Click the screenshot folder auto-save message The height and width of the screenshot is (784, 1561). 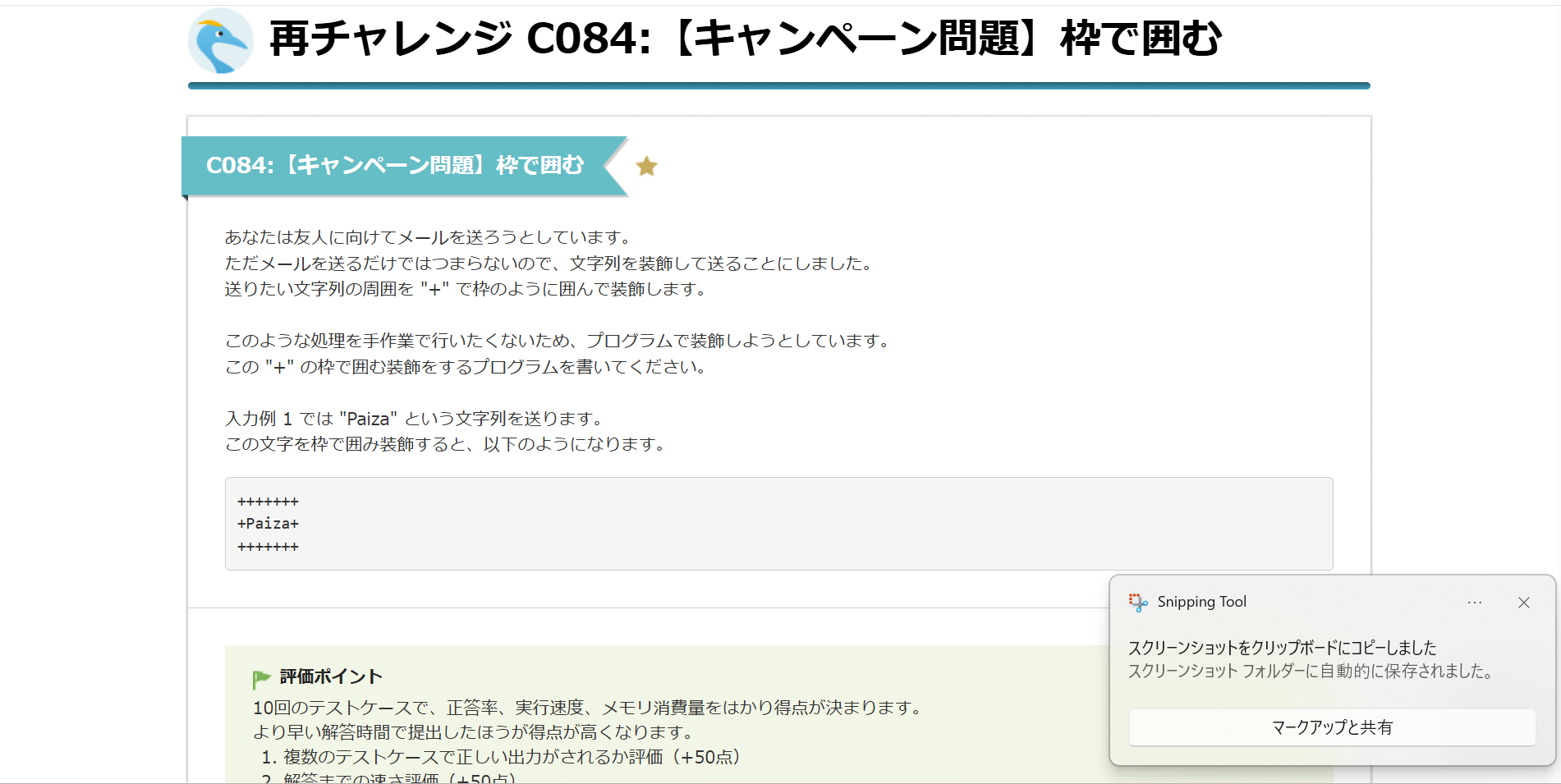tap(1310, 672)
